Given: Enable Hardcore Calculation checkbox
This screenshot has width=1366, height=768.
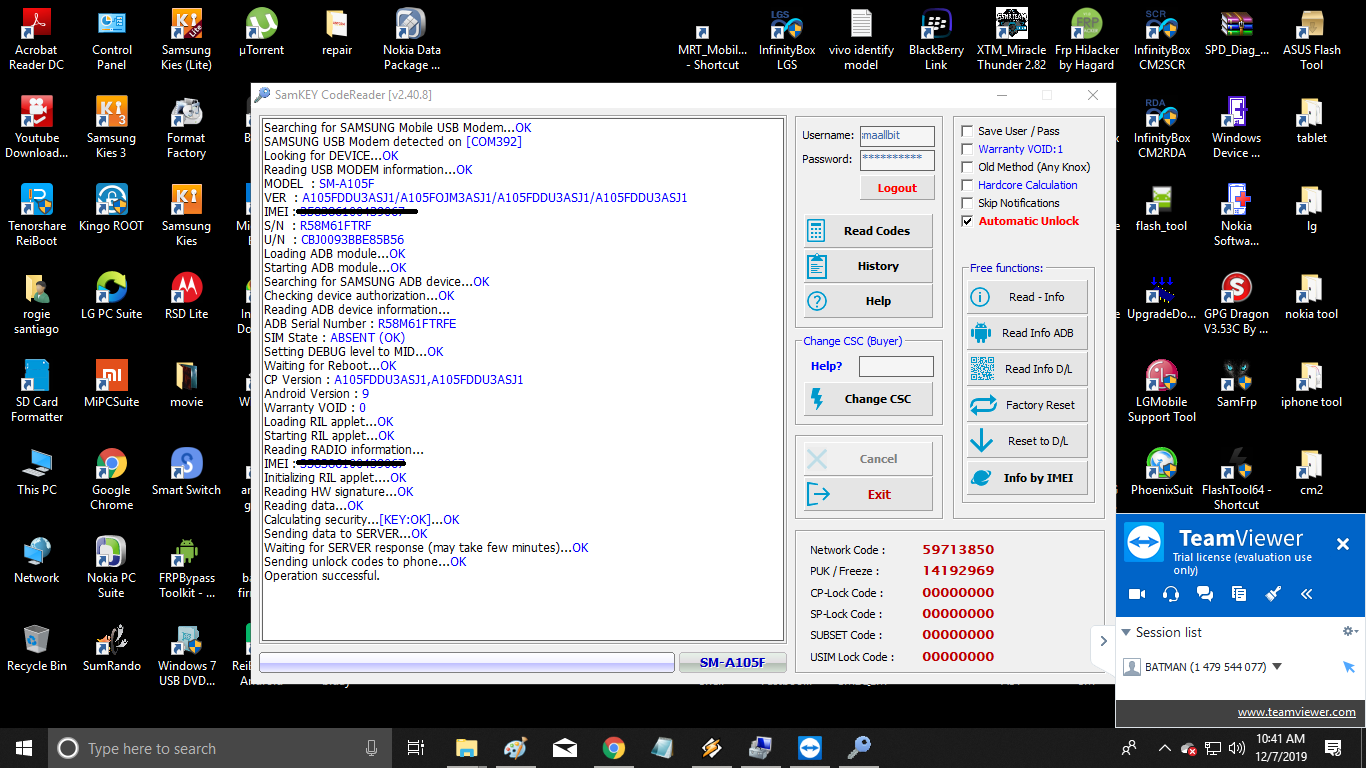Looking at the screenshot, I should (967, 185).
